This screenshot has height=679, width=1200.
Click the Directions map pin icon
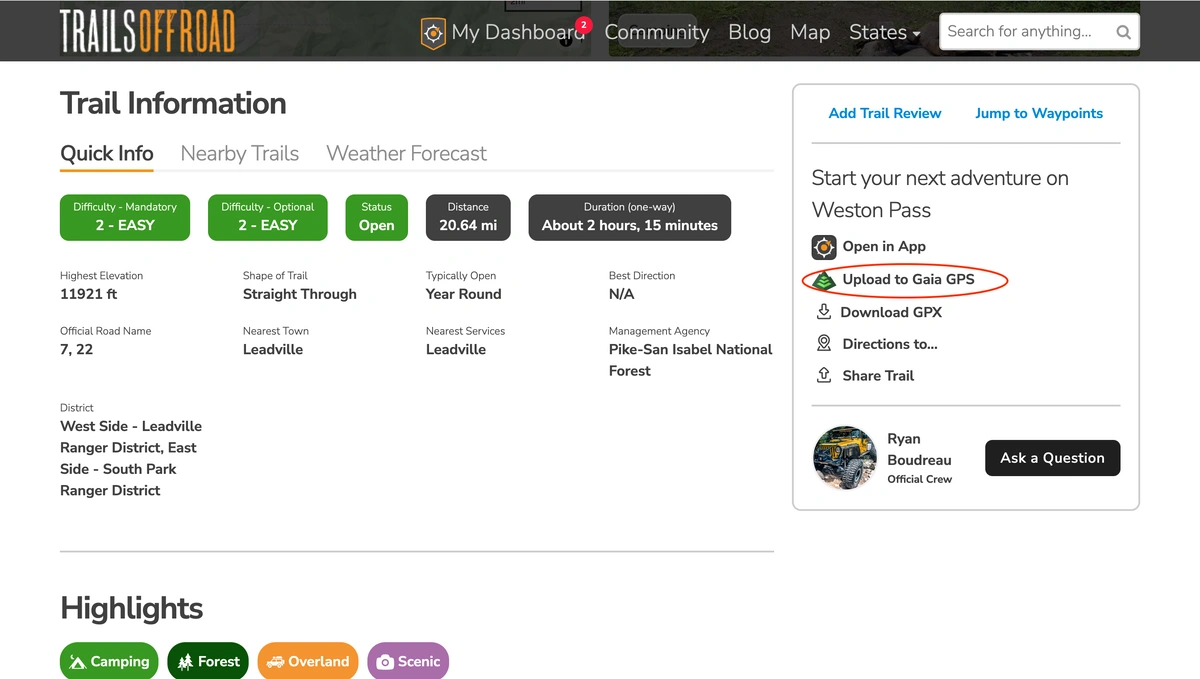824,344
